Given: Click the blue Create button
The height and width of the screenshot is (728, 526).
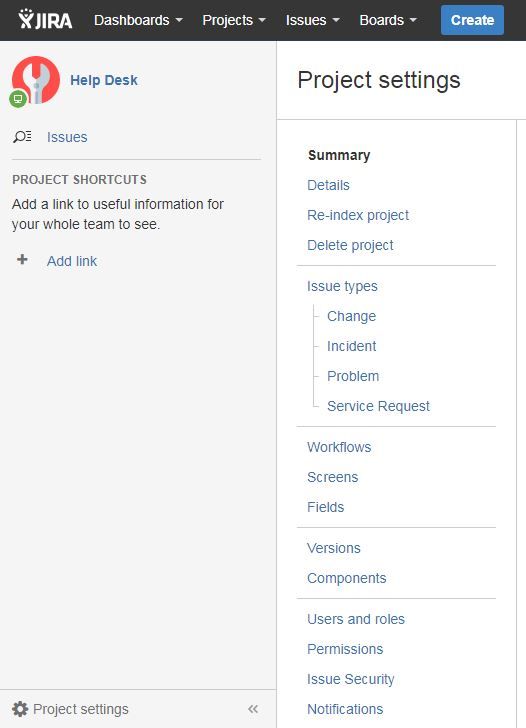Looking at the screenshot, I should [472, 20].
